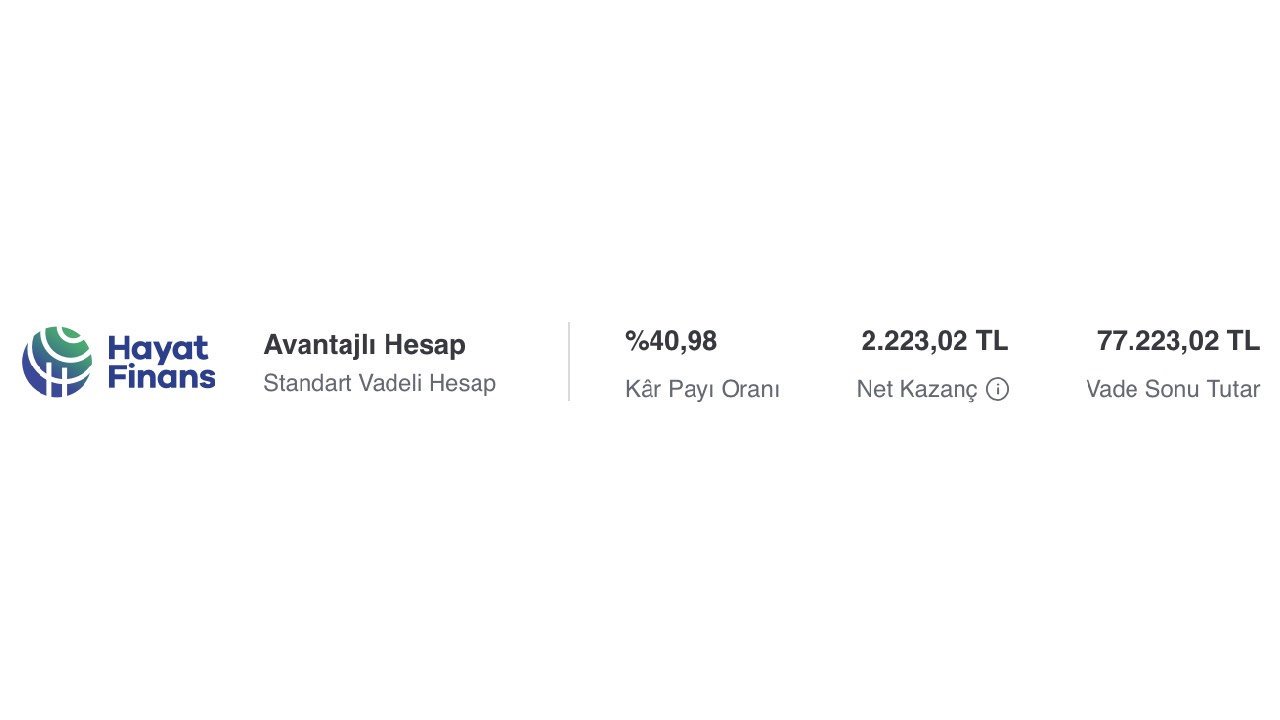Click "TL" in the maturity end amount
1280x720 pixels.
[x=1243, y=342]
